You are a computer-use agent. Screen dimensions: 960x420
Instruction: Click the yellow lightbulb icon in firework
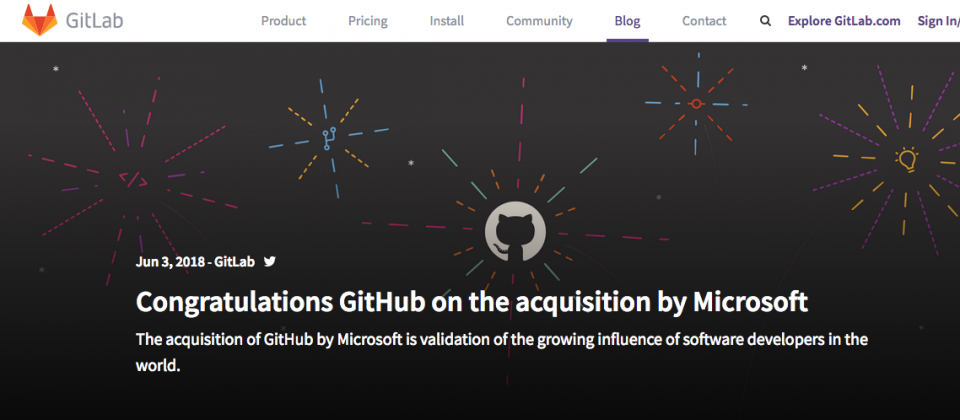907,160
